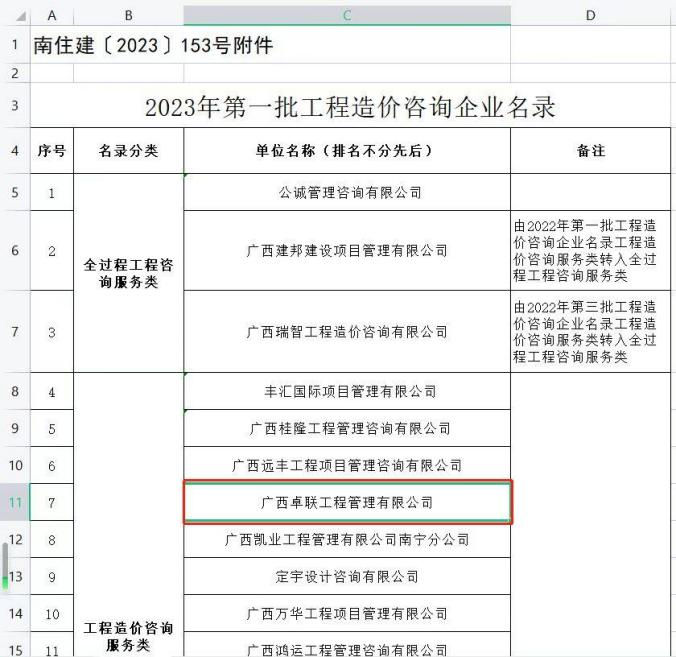Image resolution: width=676 pixels, height=657 pixels.
Task: Select row 10 header
Action: [15, 465]
